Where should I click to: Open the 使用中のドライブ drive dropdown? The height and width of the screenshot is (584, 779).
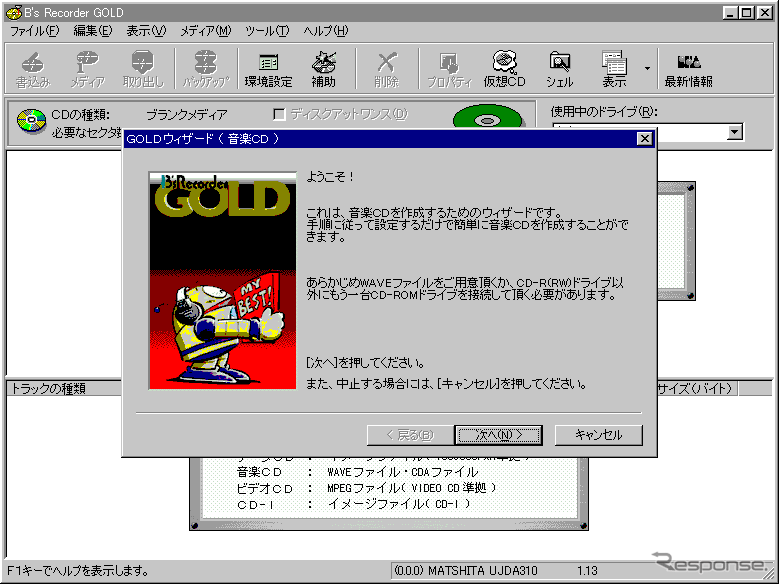click(735, 132)
